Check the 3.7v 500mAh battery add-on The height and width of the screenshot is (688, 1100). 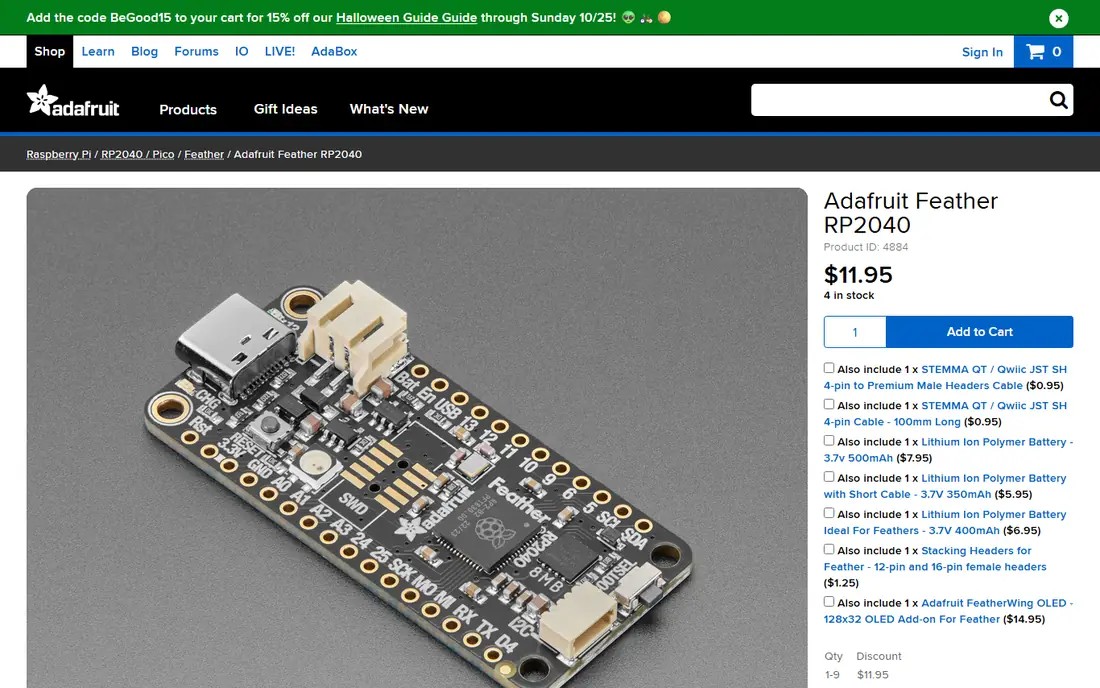coord(829,441)
